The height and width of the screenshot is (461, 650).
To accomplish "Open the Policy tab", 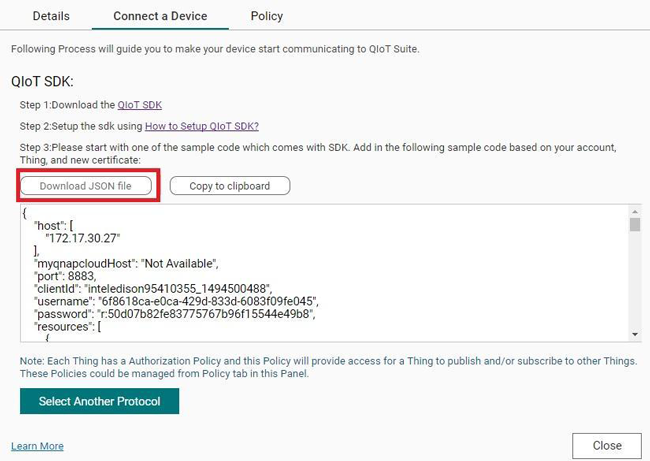I will [267, 16].
